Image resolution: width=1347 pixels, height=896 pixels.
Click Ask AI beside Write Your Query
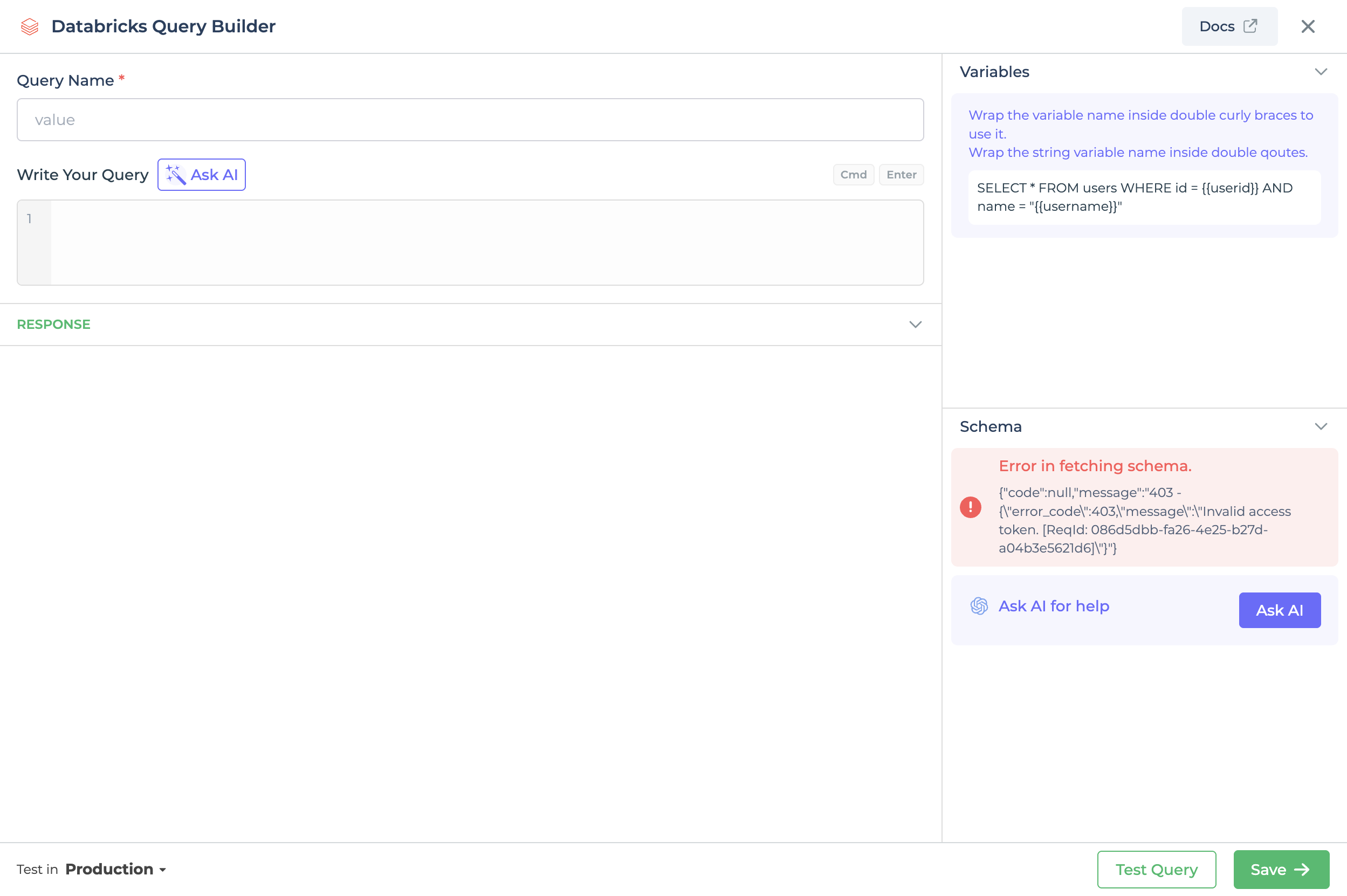(x=201, y=174)
